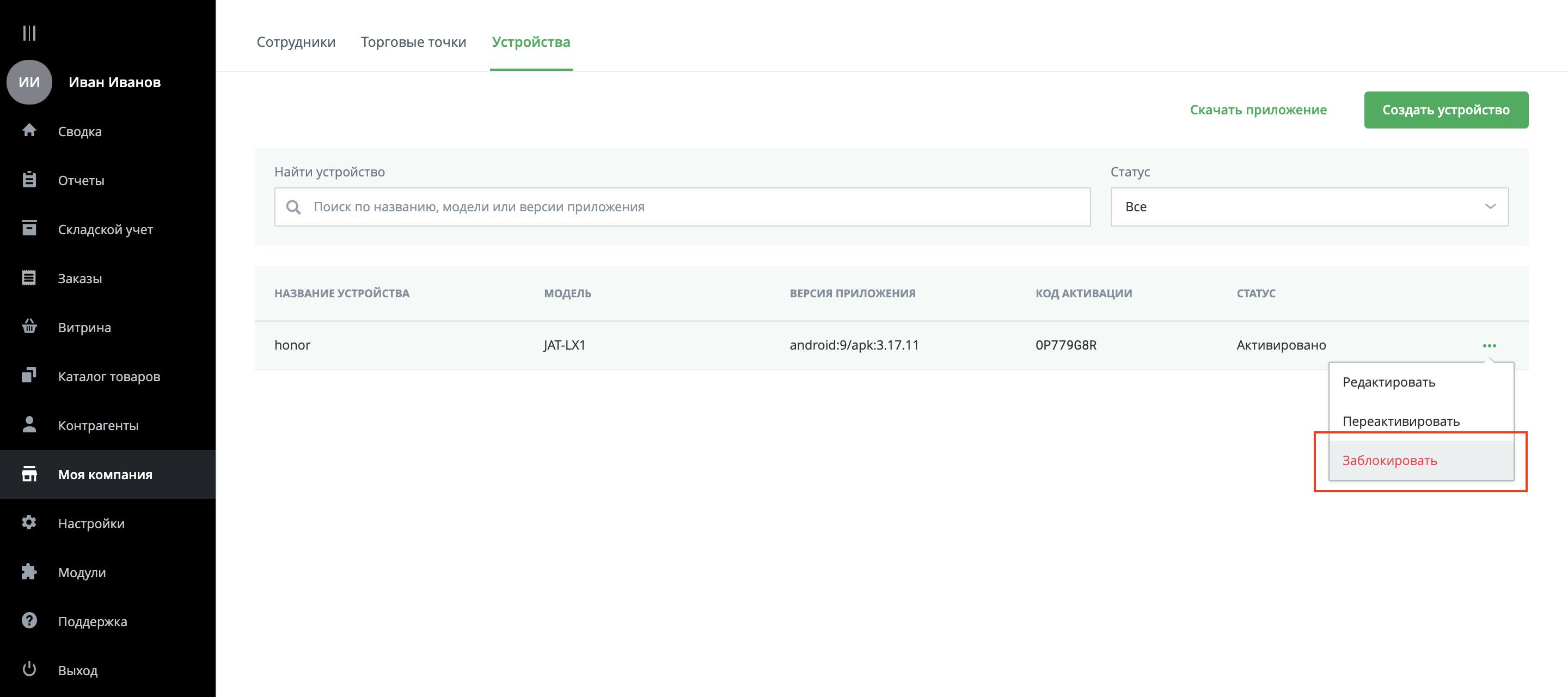Navigate to Заказы

click(x=108, y=278)
